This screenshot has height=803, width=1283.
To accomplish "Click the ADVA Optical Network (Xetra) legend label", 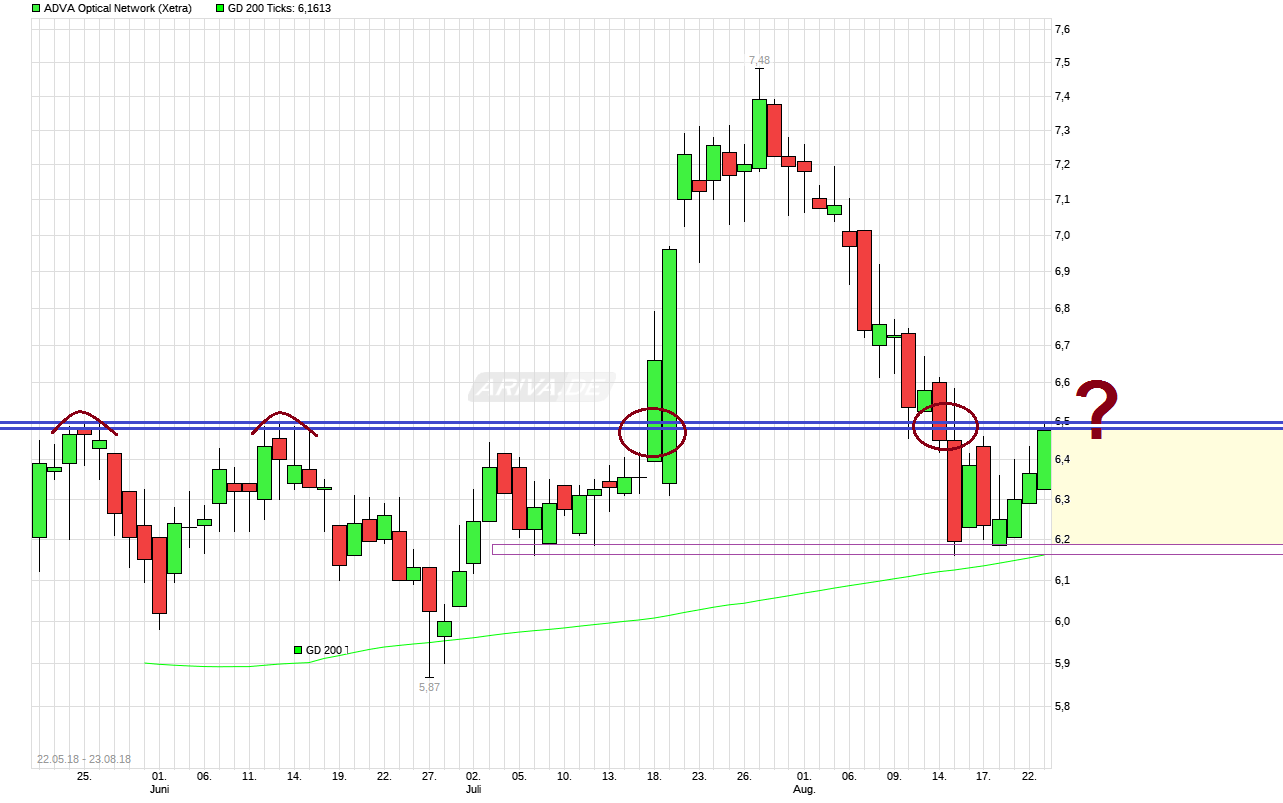I will (x=118, y=8).
